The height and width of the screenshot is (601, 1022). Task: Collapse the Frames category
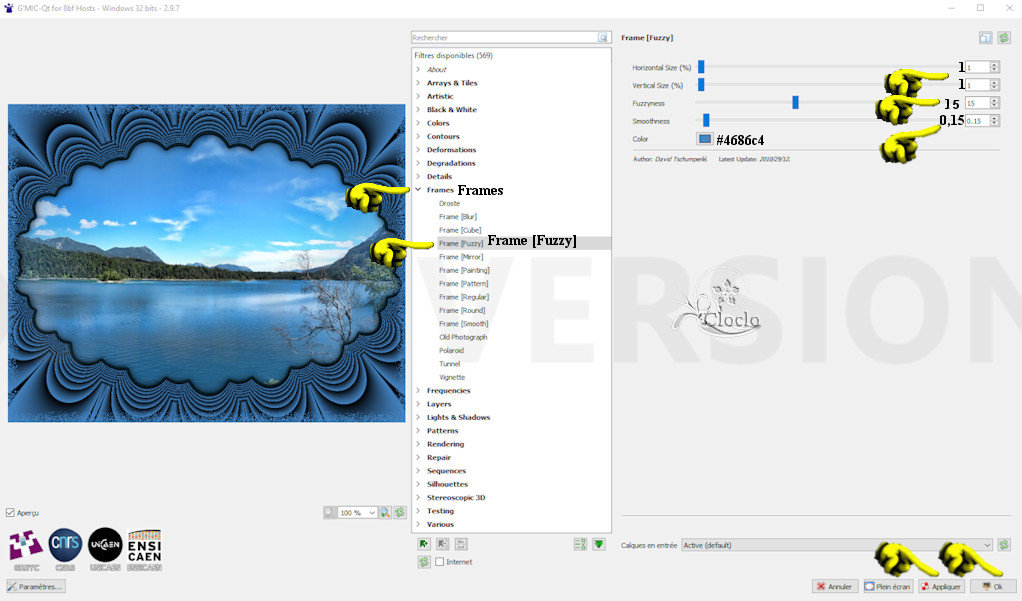pos(418,190)
